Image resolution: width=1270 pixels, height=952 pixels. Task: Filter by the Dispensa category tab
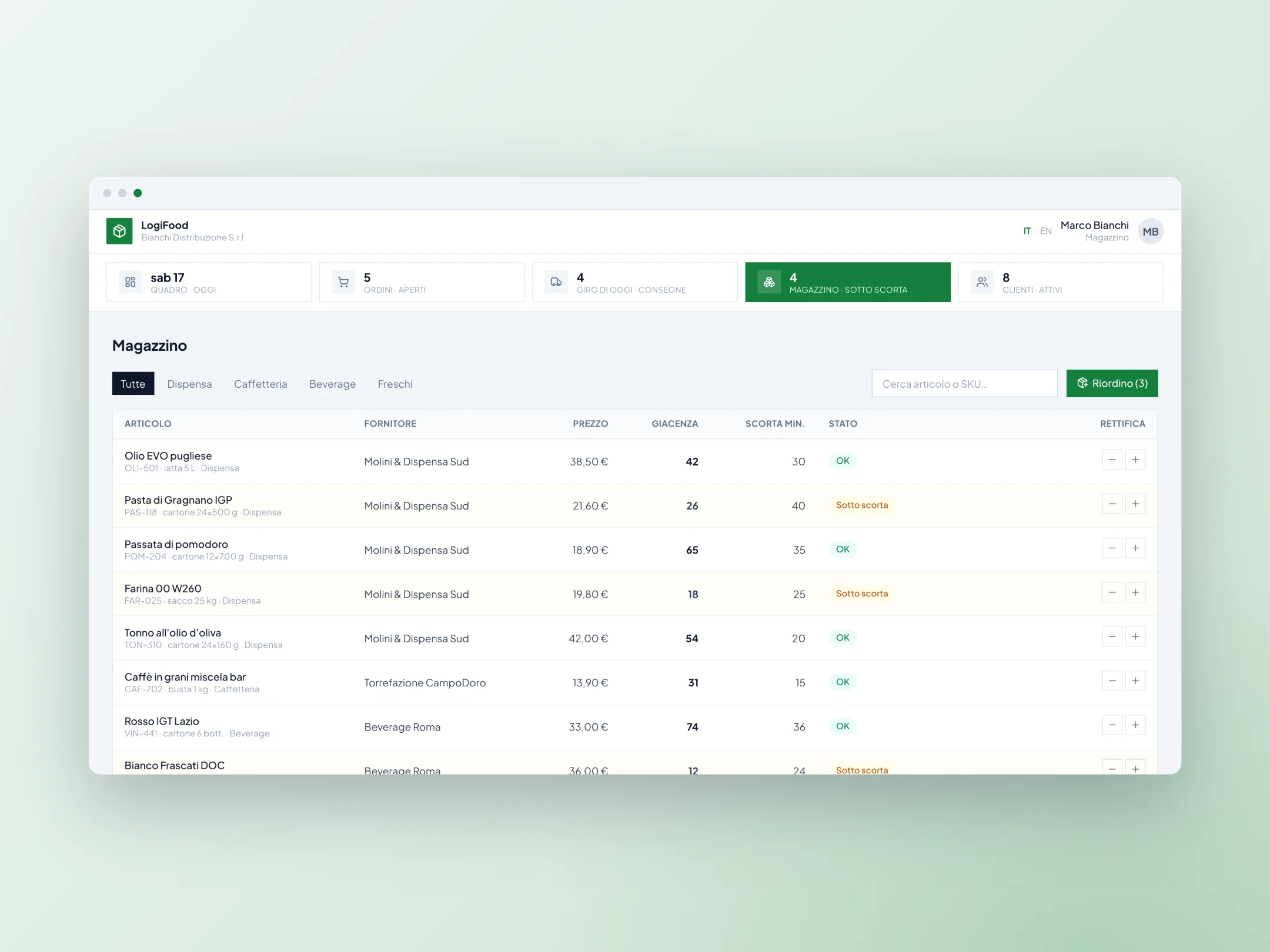tap(189, 384)
